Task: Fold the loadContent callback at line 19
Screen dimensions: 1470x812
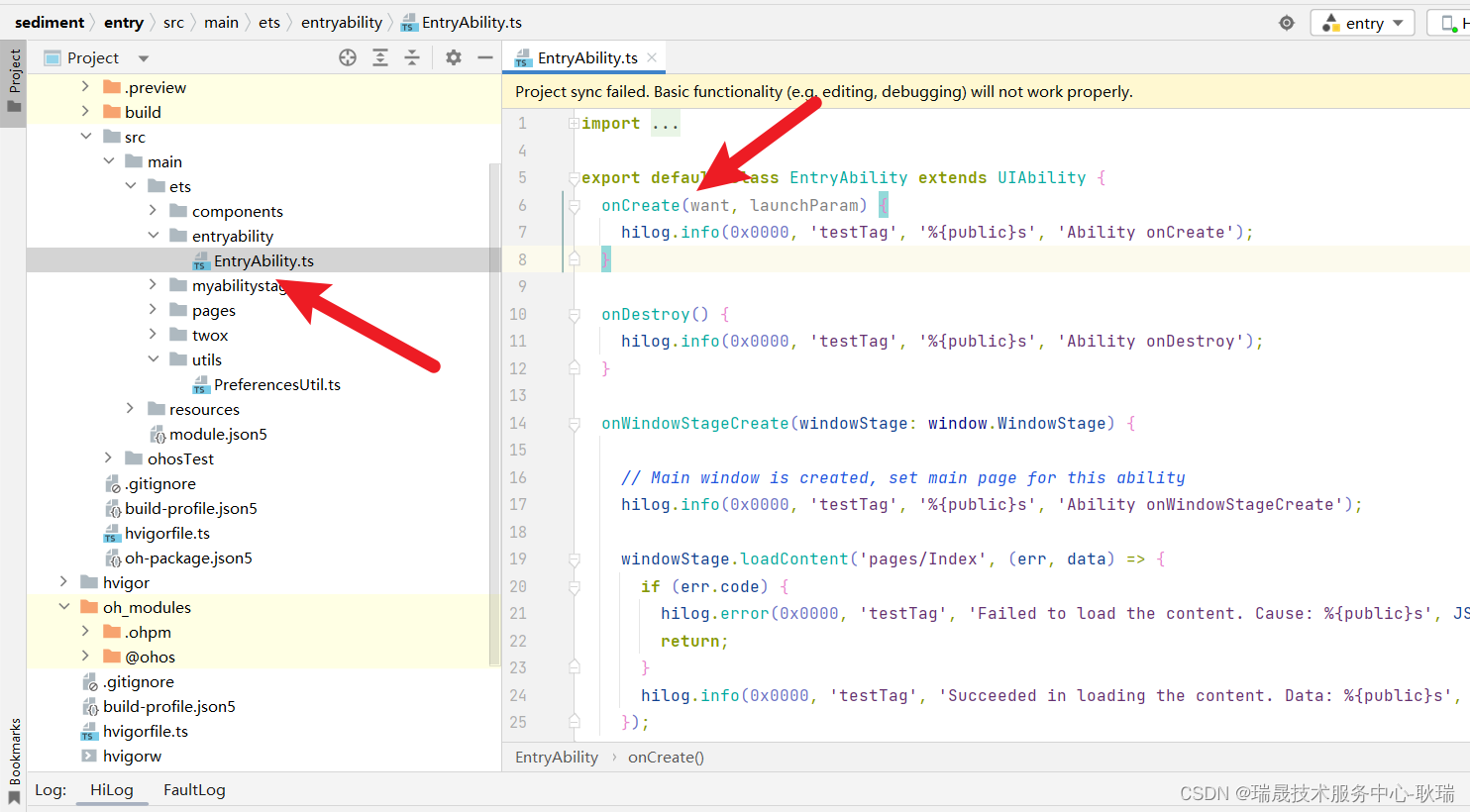Action: pos(574,559)
